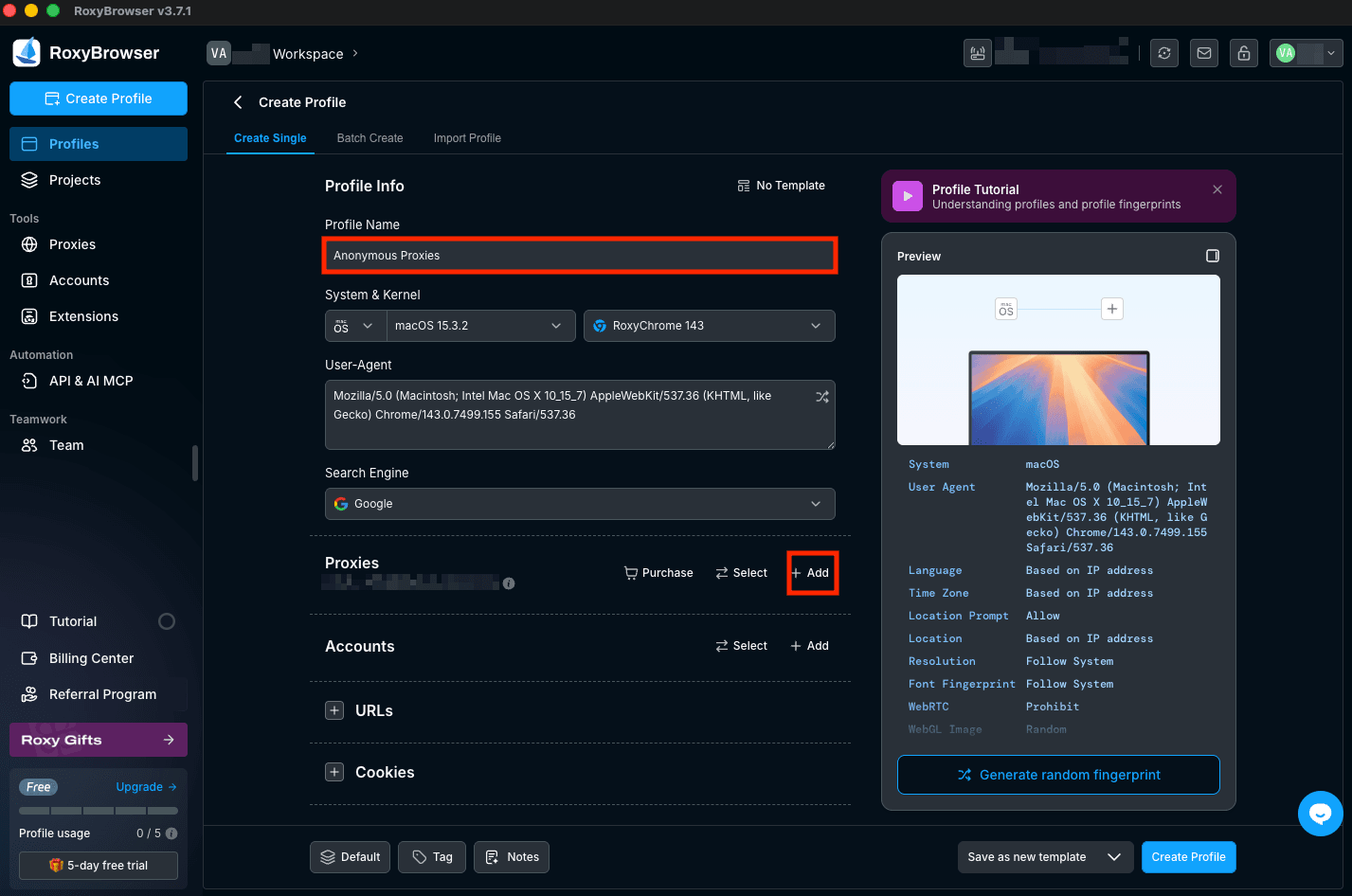Screen dimensions: 1352x896
Task: Click Generate random fingerprint
Action: point(1058,775)
